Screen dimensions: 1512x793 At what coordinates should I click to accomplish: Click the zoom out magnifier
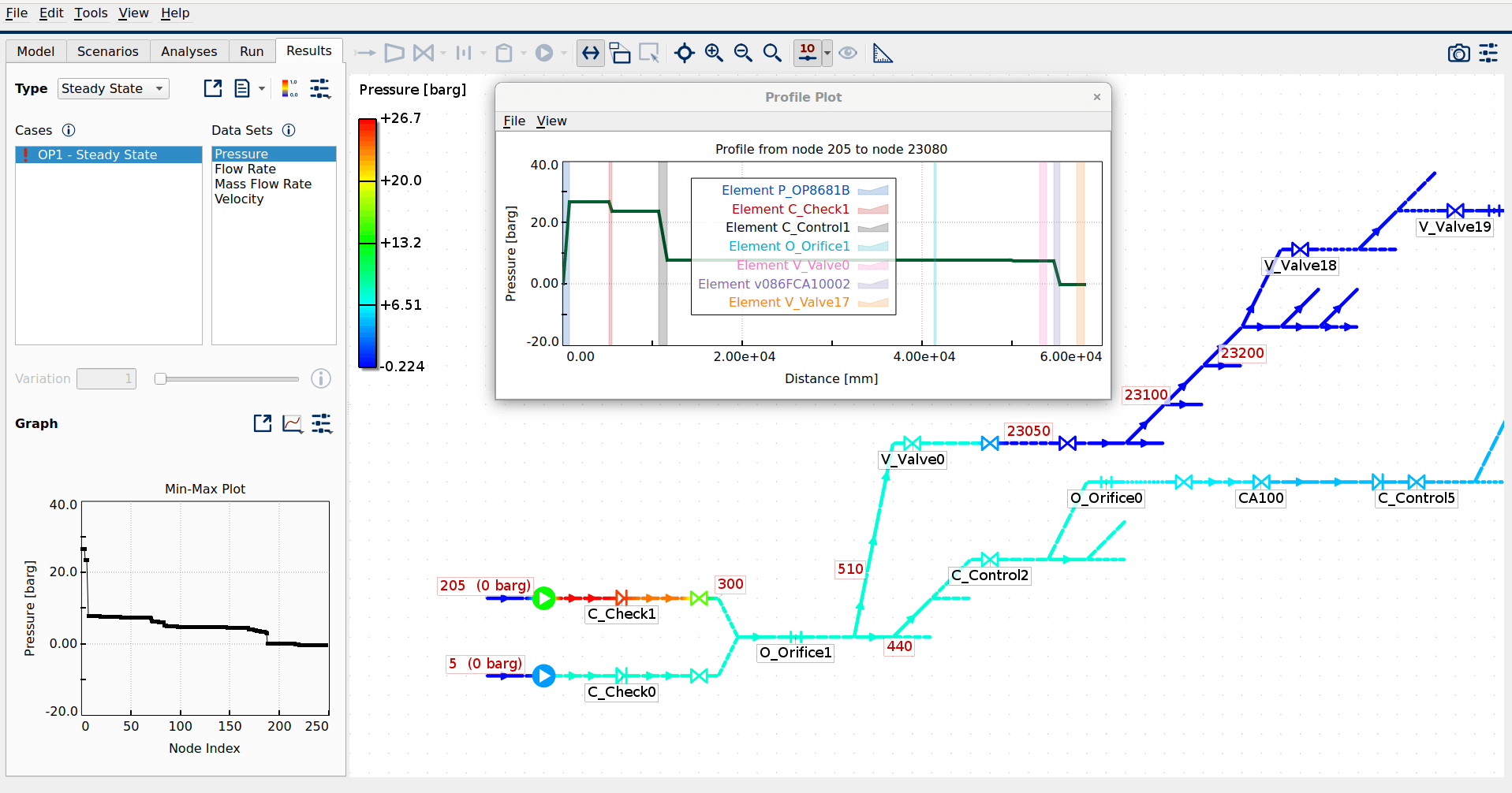743,53
